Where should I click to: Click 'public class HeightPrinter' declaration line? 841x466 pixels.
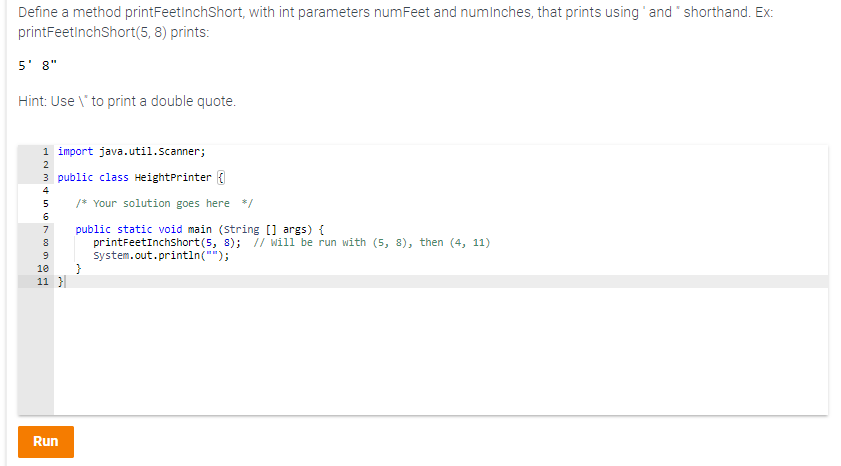[x=141, y=177]
